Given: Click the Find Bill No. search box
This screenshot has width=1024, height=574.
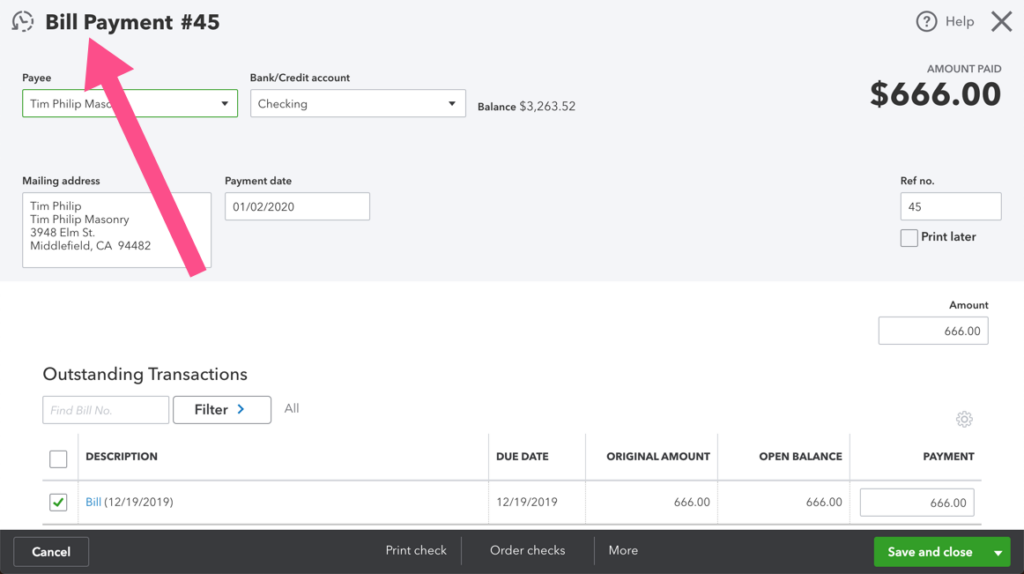Looking at the screenshot, I should (x=106, y=410).
